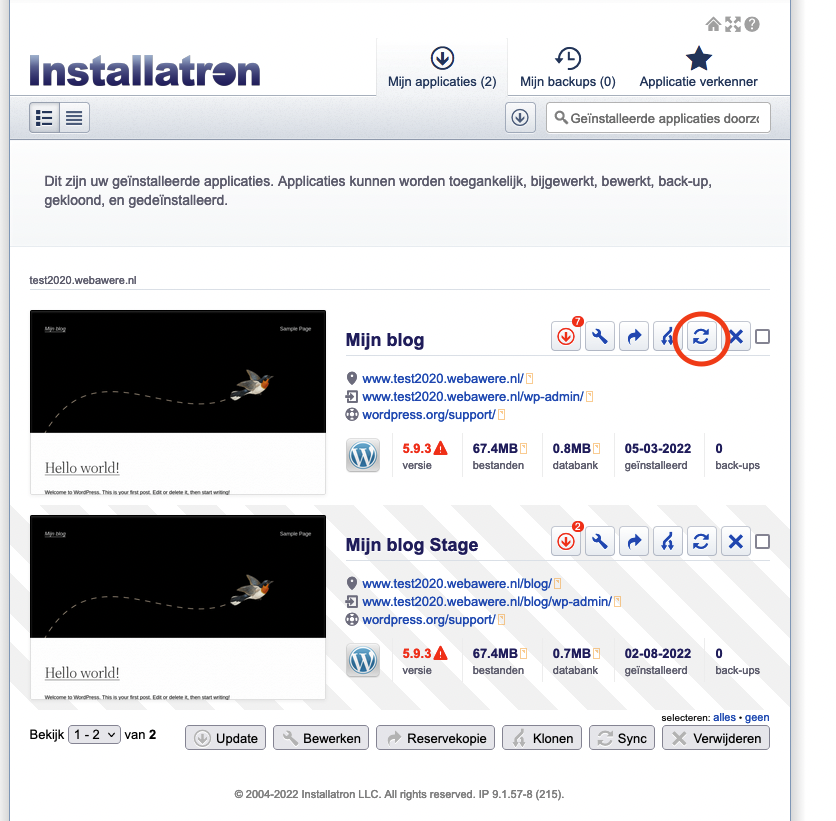
Task: Click file icon beside Mijn blog 67.4MB
Action: point(524,448)
